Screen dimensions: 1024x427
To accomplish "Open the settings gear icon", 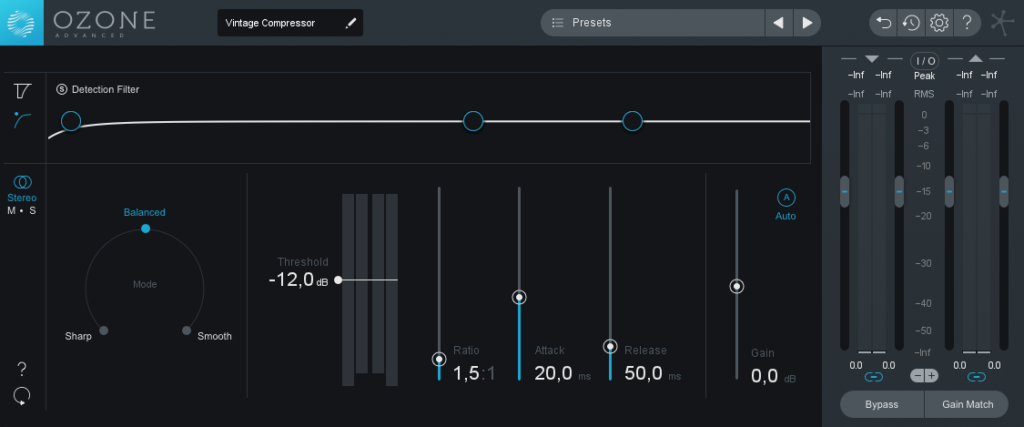I will pyautogui.click(x=939, y=23).
